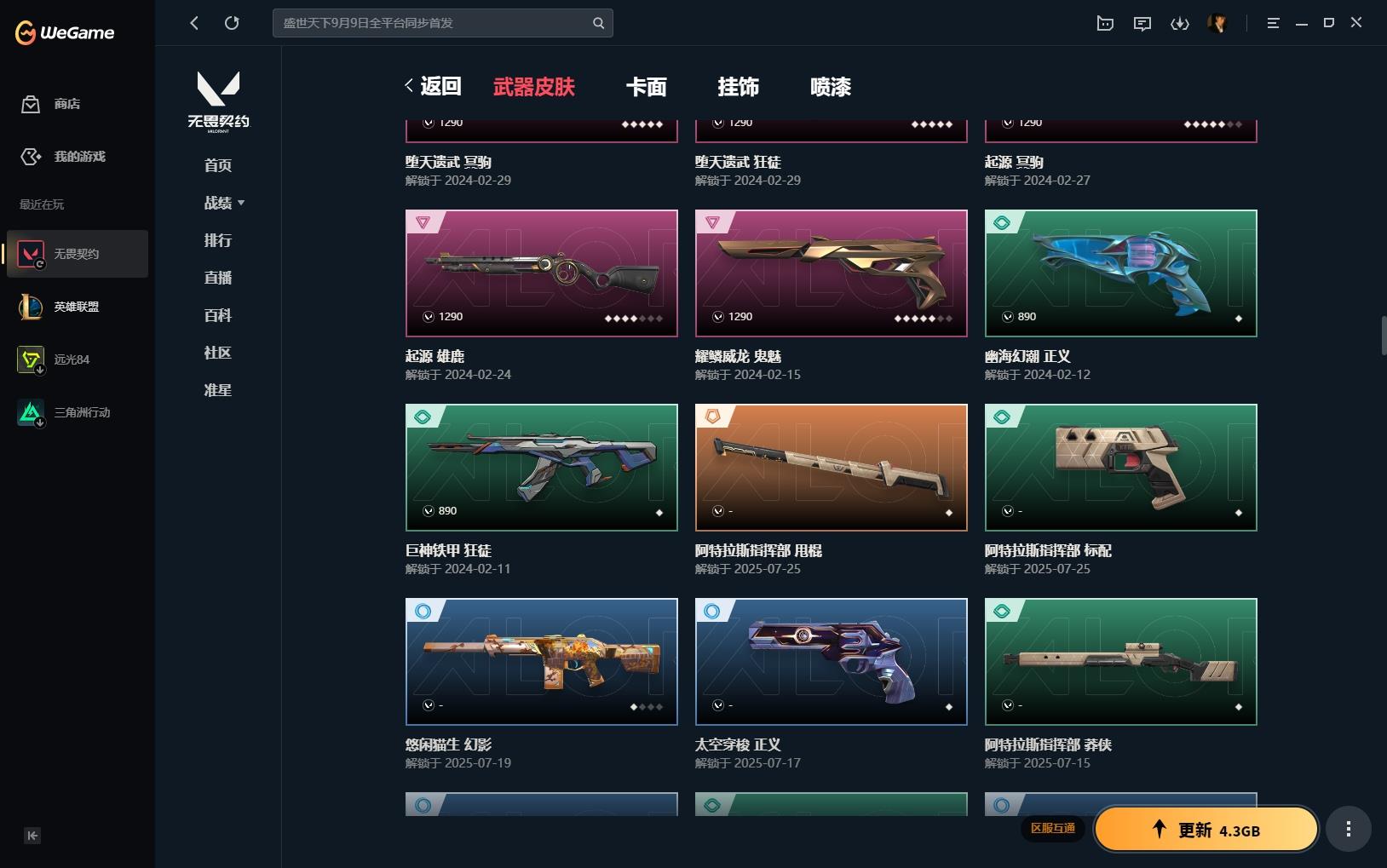Select the 悠闲猫生 幻影 skin thumbnail
Image resolution: width=1387 pixels, height=868 pixels.
click(x=542, y=662)
